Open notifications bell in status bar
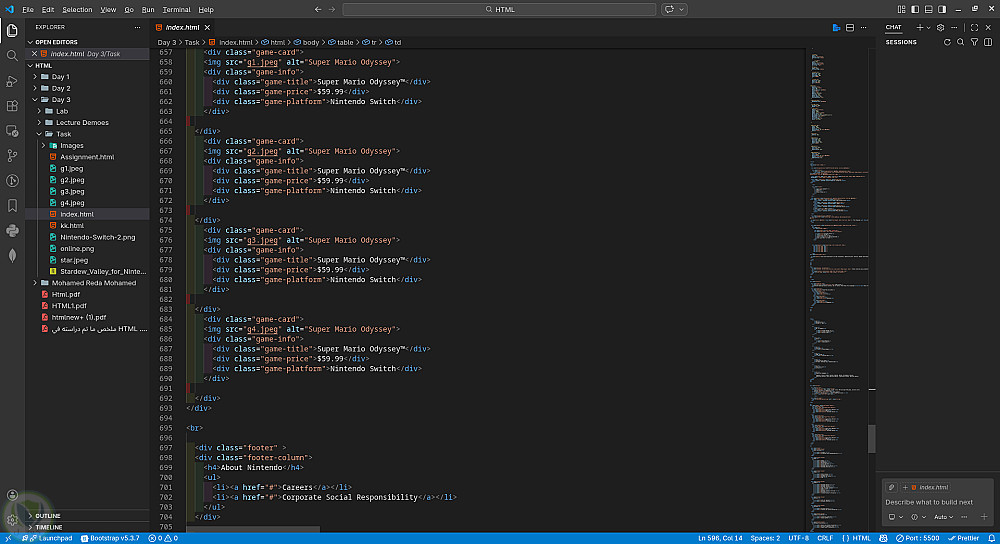 point(991,538)
